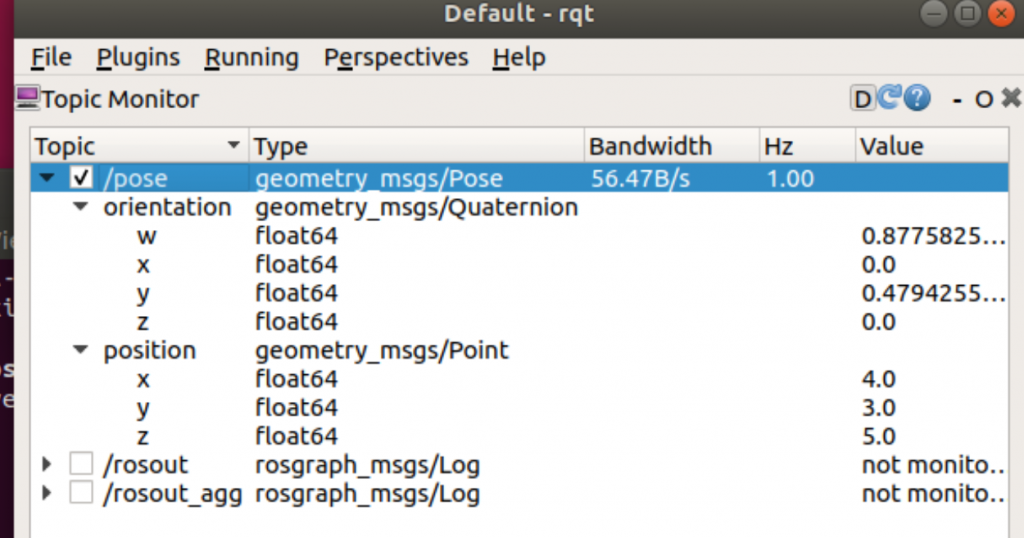Collapse the position field group
This screenshot has height=538, width=1024.
click(x=82, y=351)
